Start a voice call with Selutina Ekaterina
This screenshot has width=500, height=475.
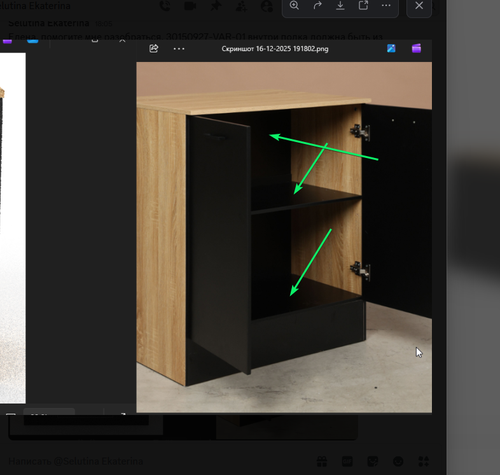click(165, 6)
